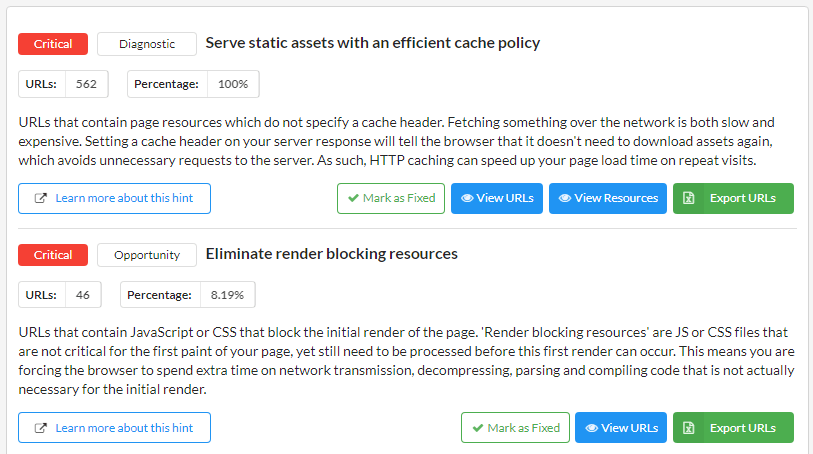The image size is (813, 454).
Task: Click eye icon on cache policy View URLs
Action: coord(467,198)
